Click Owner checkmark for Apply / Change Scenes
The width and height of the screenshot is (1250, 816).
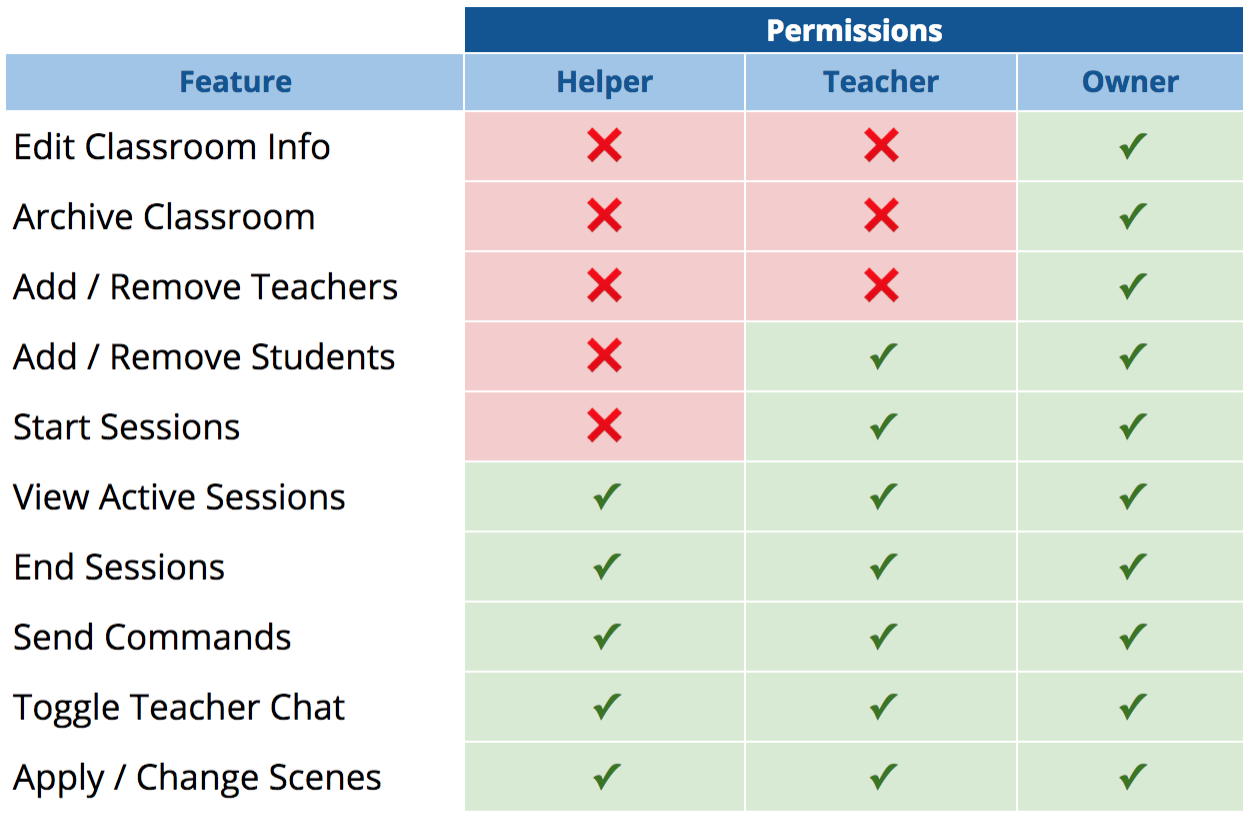click(x=1132, y=777)
